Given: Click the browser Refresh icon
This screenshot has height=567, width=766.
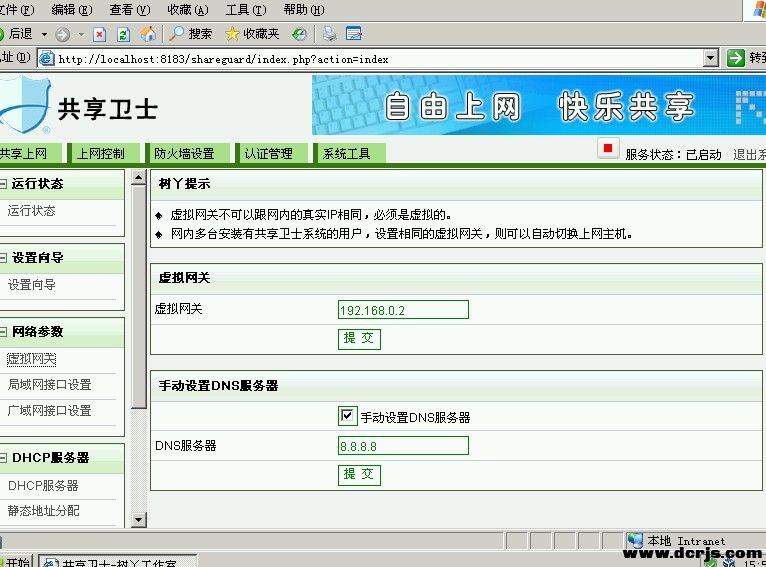Looking at the screenshot, I should click(123, 34).
